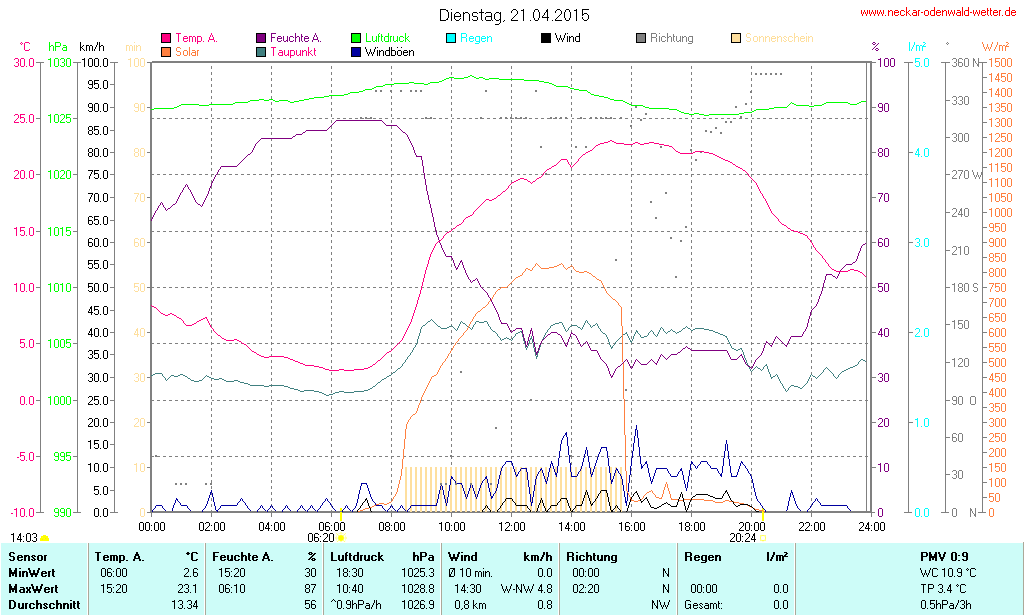1024x615 pixels.
Task: Click the 06:20 sunrise marker on timeline
Action: [341, 538]
